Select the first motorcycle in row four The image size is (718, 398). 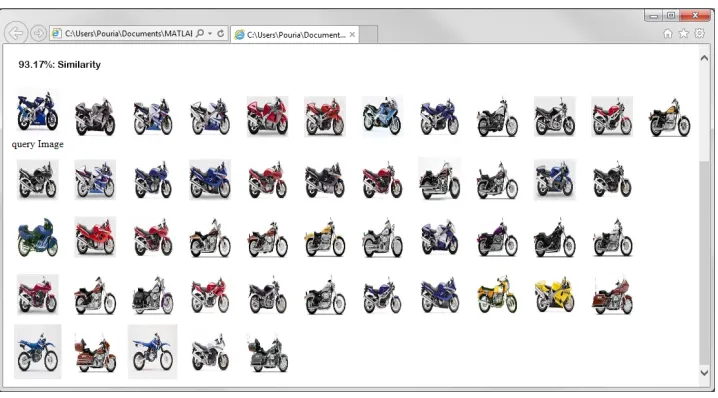tap(38, 294)
